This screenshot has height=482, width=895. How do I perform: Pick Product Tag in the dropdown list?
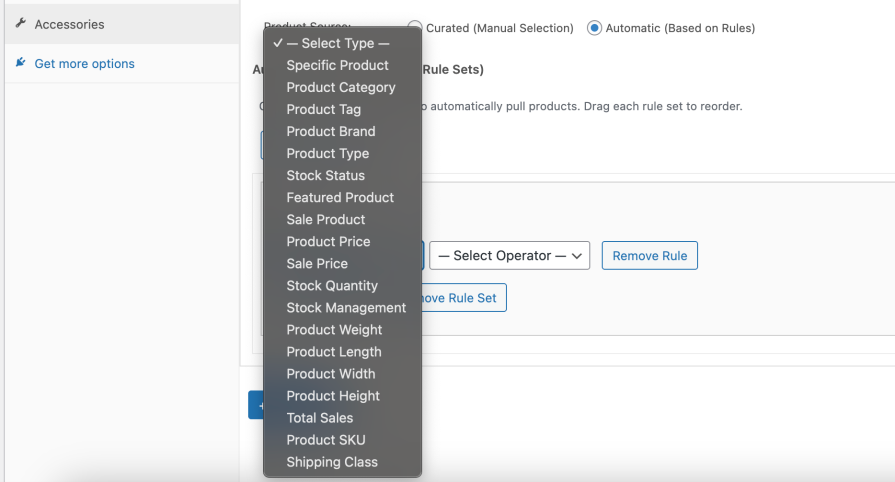point(323,109)
